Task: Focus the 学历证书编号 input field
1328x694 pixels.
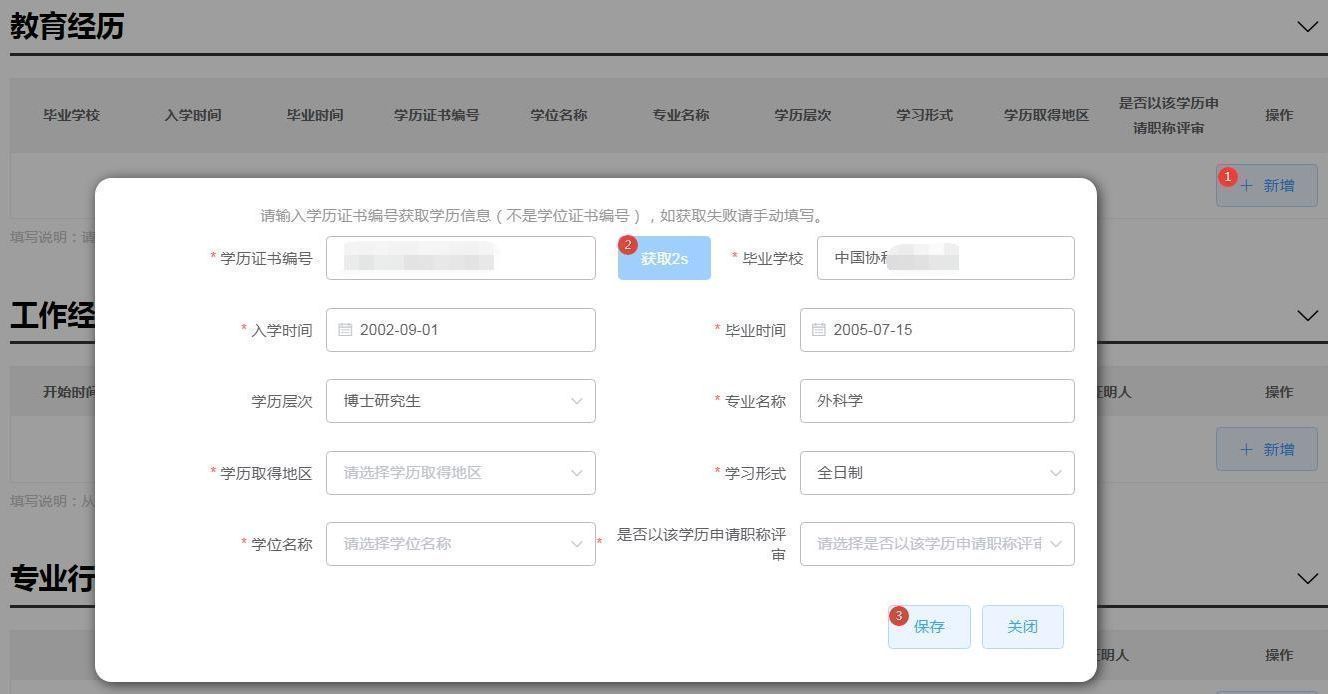Action: click(461, 258)
